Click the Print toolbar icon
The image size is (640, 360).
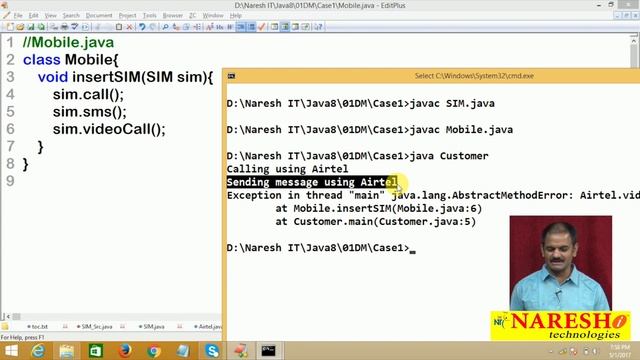point(64,27)
